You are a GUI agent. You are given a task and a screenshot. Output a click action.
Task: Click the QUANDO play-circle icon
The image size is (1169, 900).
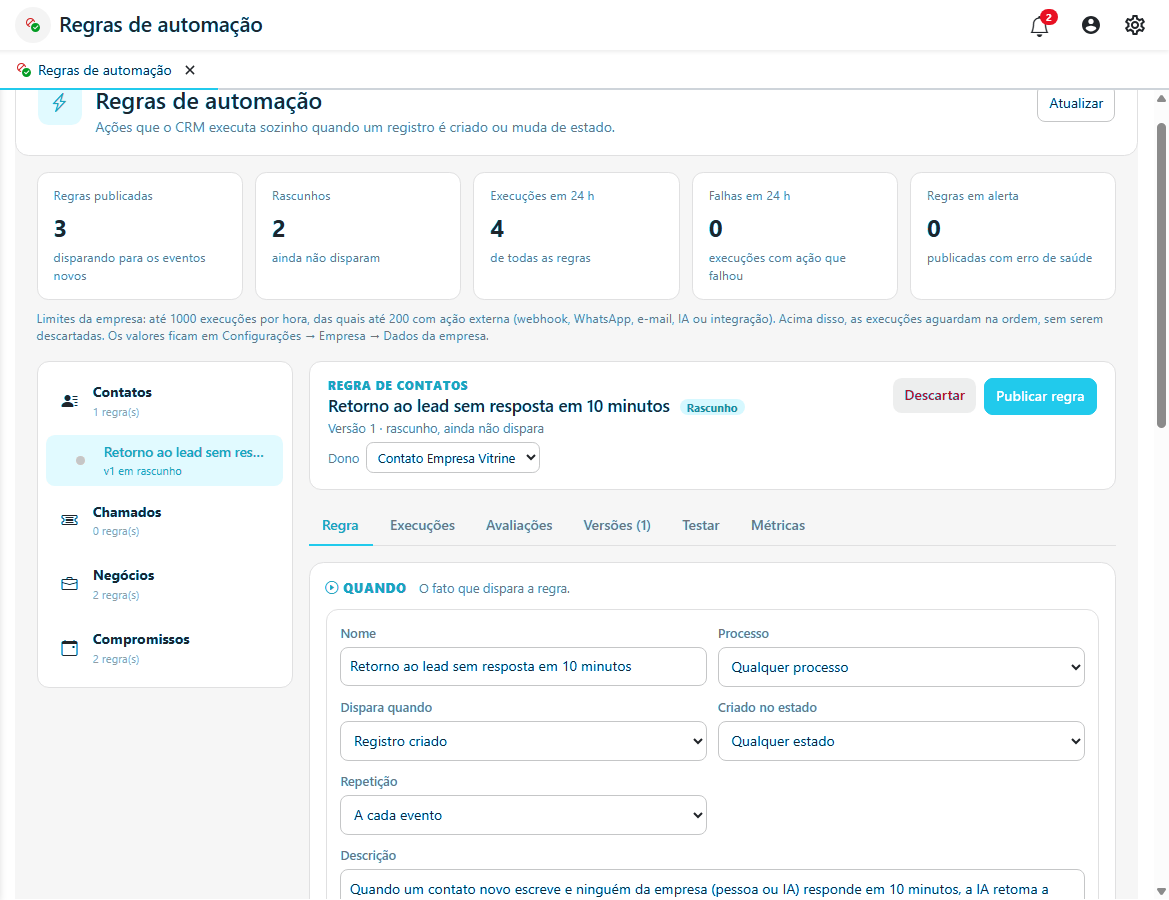coord(332,588)
